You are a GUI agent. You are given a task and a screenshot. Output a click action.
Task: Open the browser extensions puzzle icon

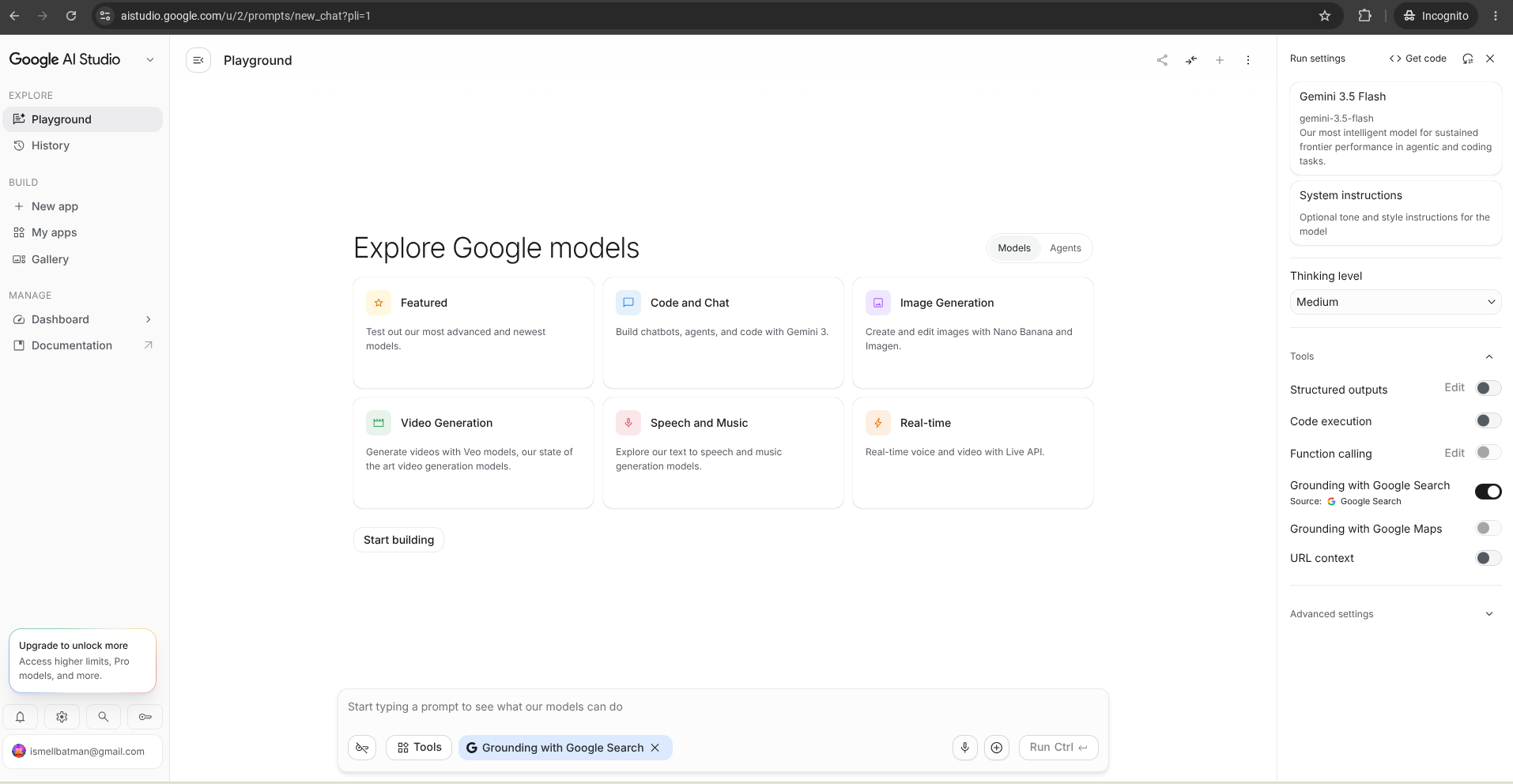click(1364, 16)
